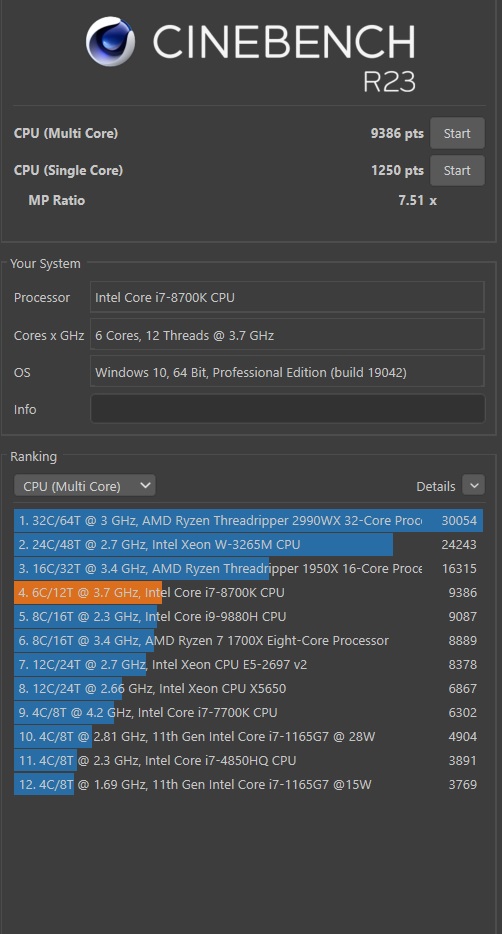The height and width of the screenshot is (934, 502).
Task: Click the CPU (Single Core) label
Action: coord(68,170)
